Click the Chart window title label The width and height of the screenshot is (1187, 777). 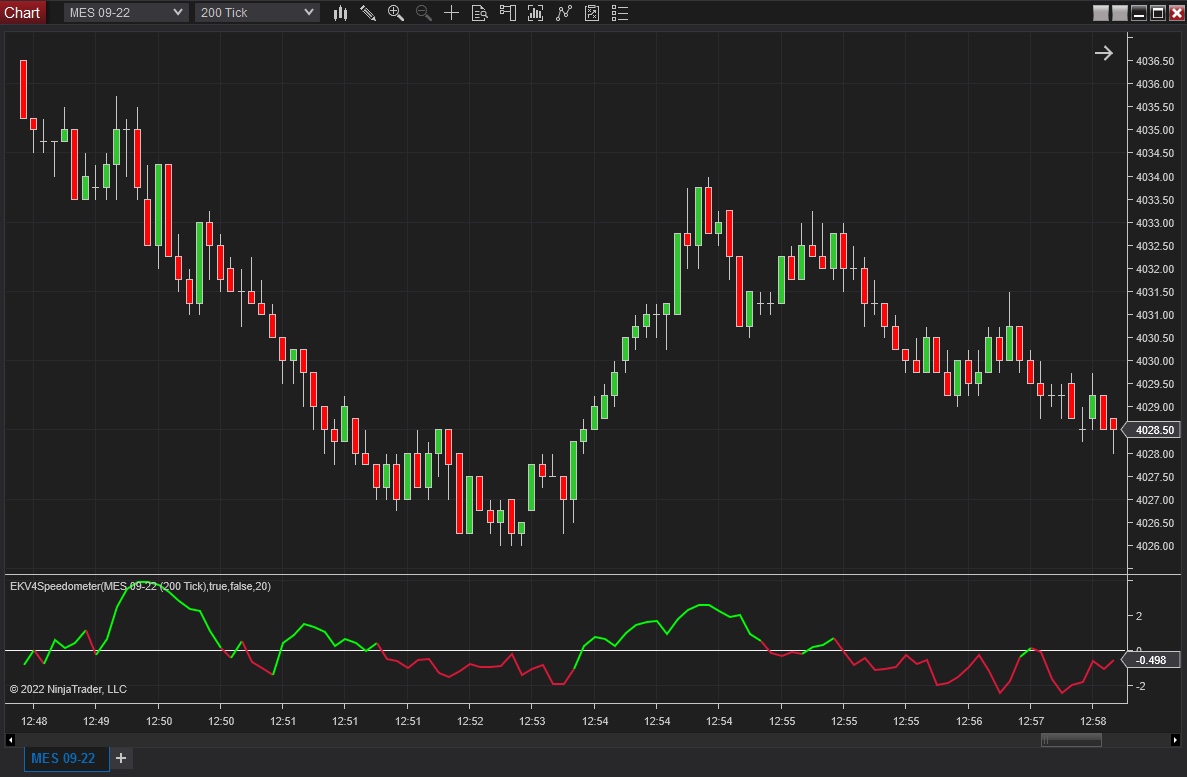pos(22,13)
